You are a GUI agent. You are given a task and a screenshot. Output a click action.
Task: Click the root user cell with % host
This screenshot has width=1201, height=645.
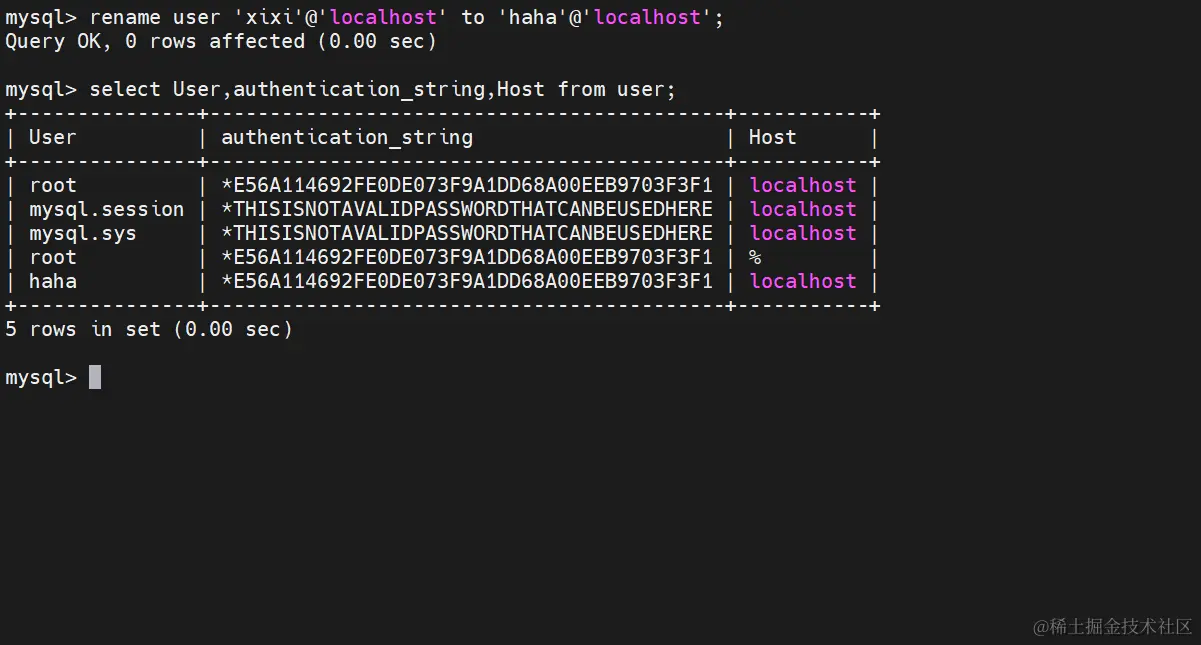point(52,257)
